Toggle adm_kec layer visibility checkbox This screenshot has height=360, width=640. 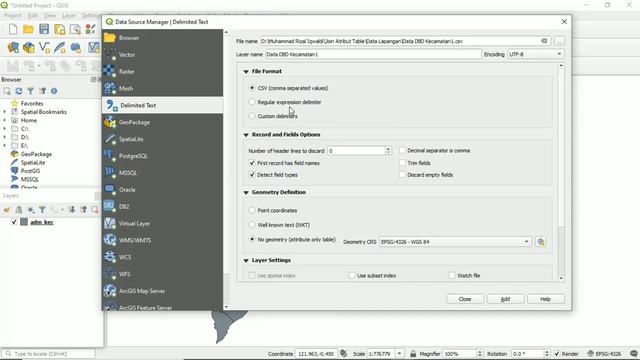click(x=14, y=222)
